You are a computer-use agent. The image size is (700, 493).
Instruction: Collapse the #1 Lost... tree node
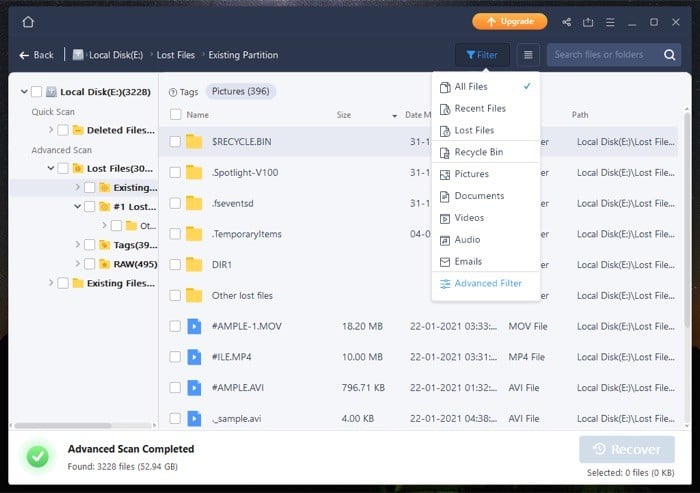point(78,207)
